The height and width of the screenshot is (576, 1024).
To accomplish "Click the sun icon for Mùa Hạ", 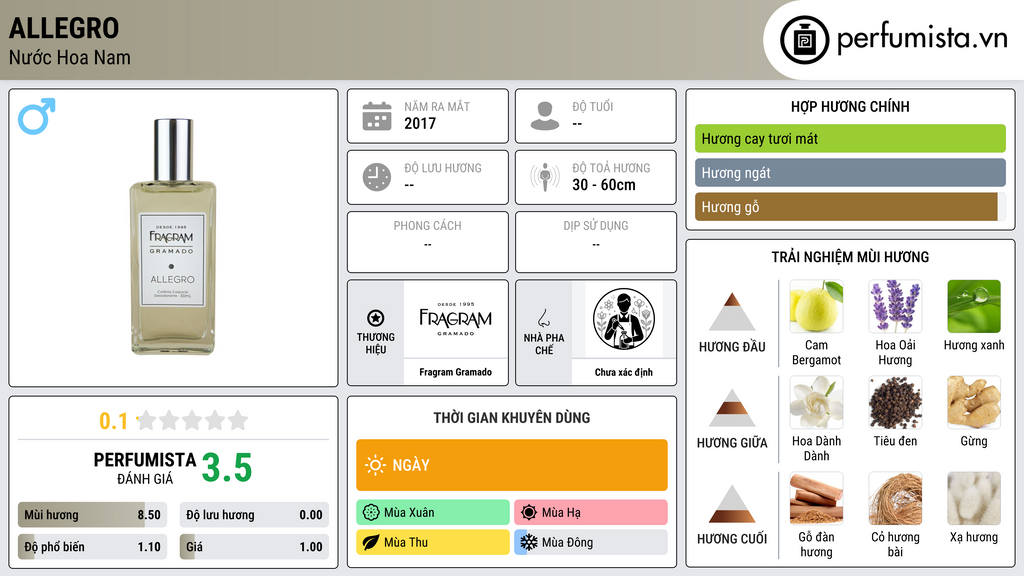I will coord(529,513).
